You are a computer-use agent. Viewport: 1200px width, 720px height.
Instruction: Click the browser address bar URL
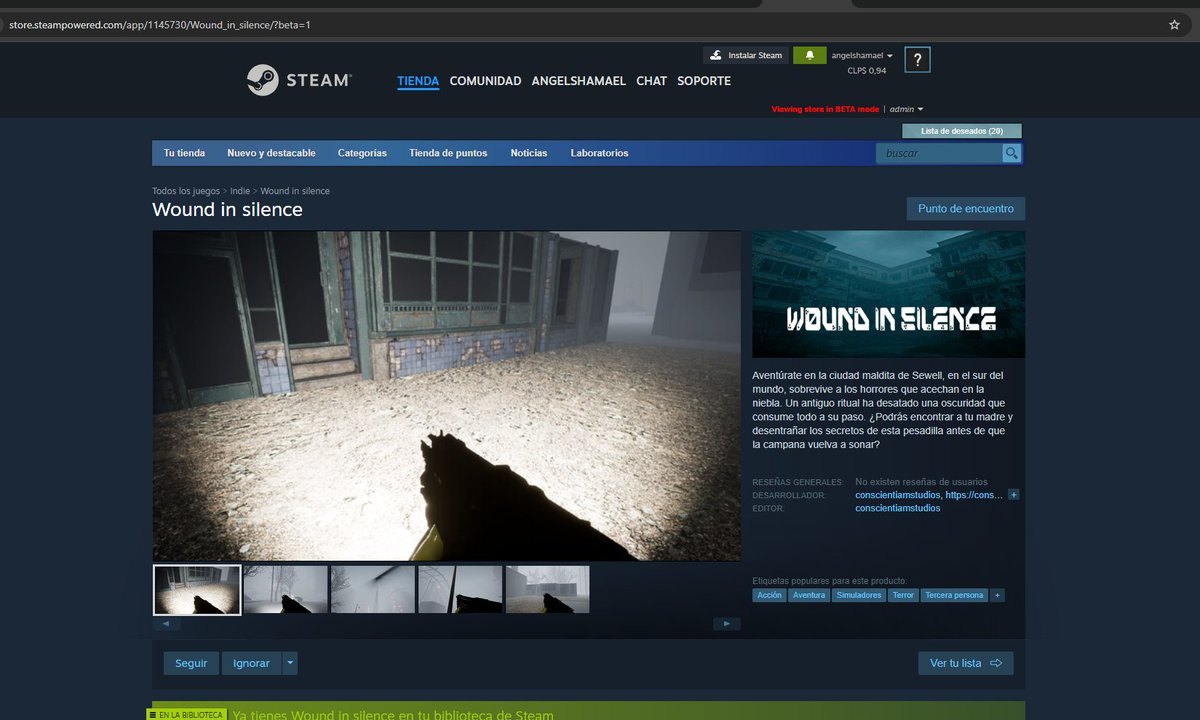click(x=160, y=24)
